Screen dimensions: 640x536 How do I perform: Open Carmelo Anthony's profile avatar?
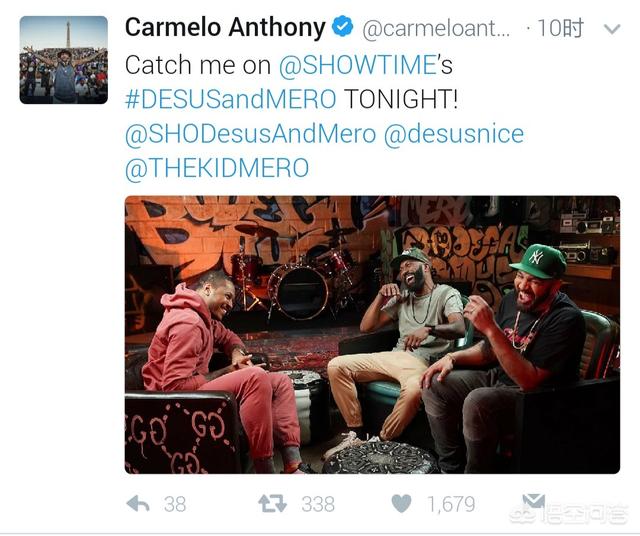[64, 60]
